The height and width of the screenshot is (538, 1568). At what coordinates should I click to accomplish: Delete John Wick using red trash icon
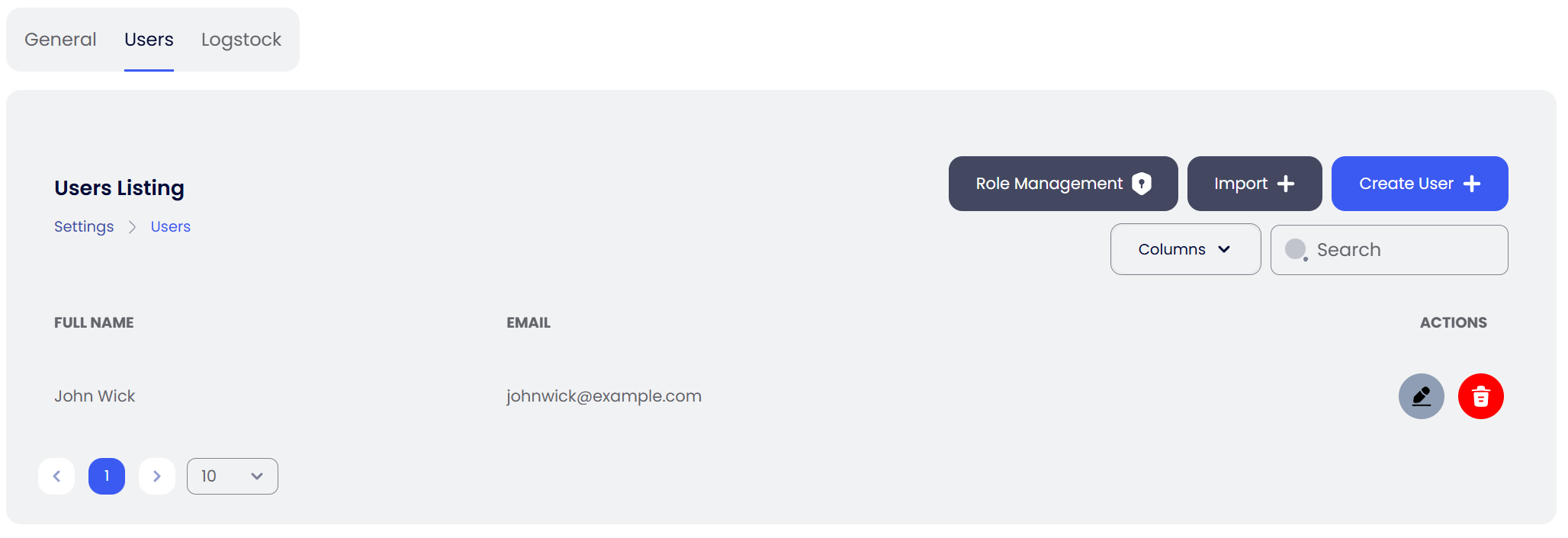tap(1480, 396)
